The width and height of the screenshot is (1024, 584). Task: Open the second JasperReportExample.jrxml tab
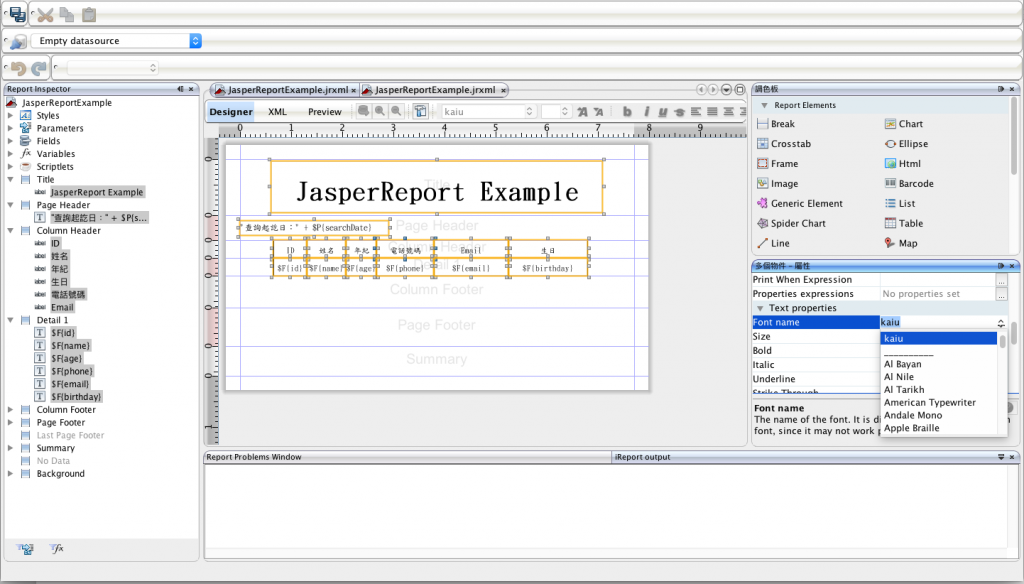click(x=434, y=90)
